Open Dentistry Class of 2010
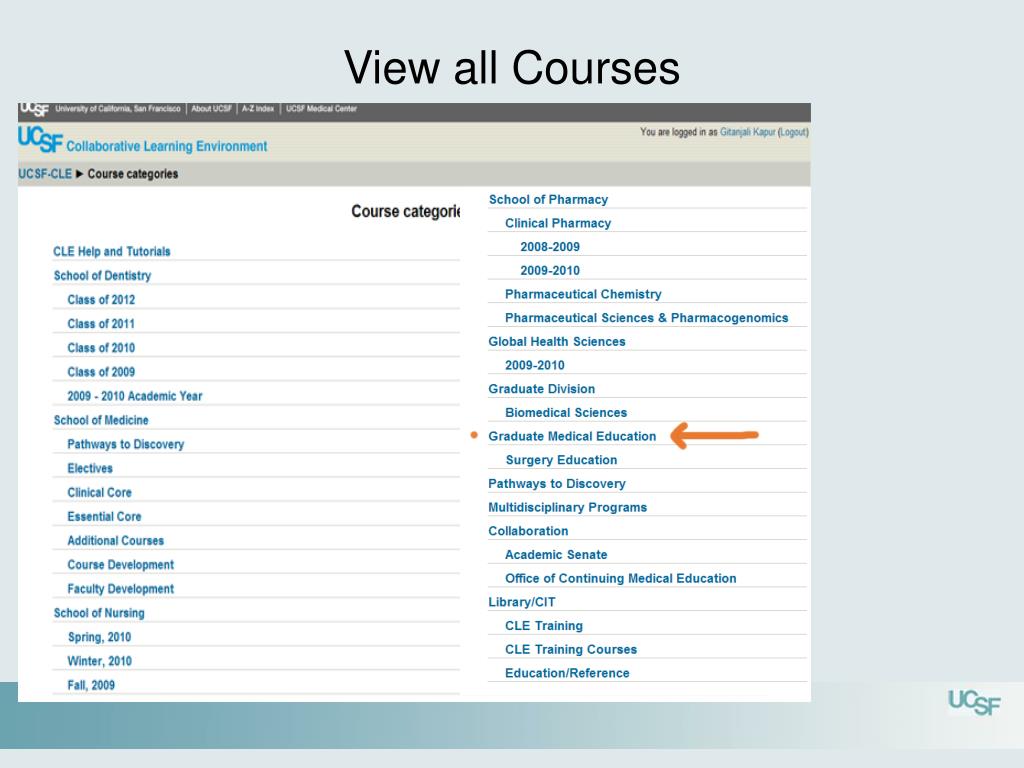The width and height of the screenshot is (1024, 768). coord(101,348)
